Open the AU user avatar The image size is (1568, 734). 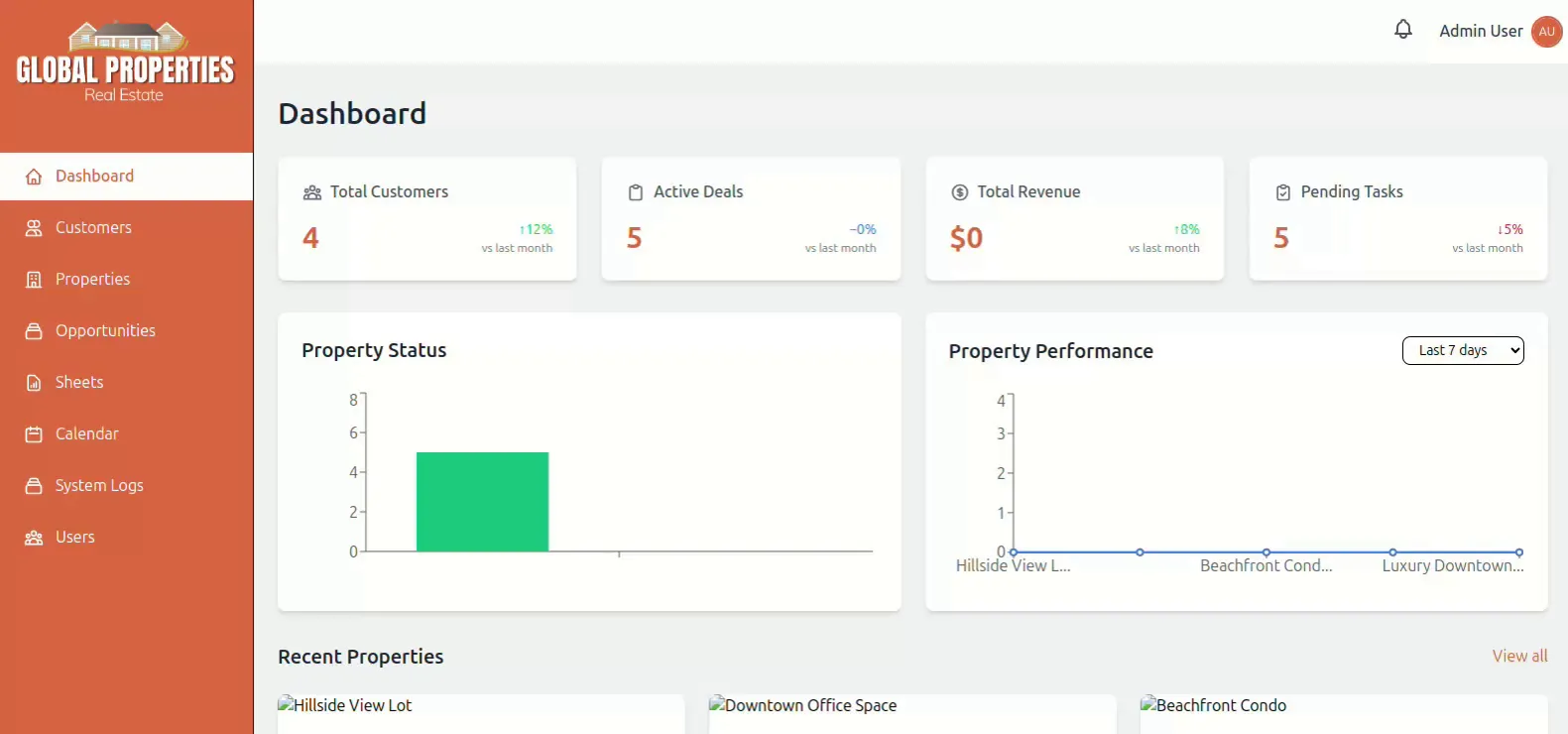[x=1546, y=31]
